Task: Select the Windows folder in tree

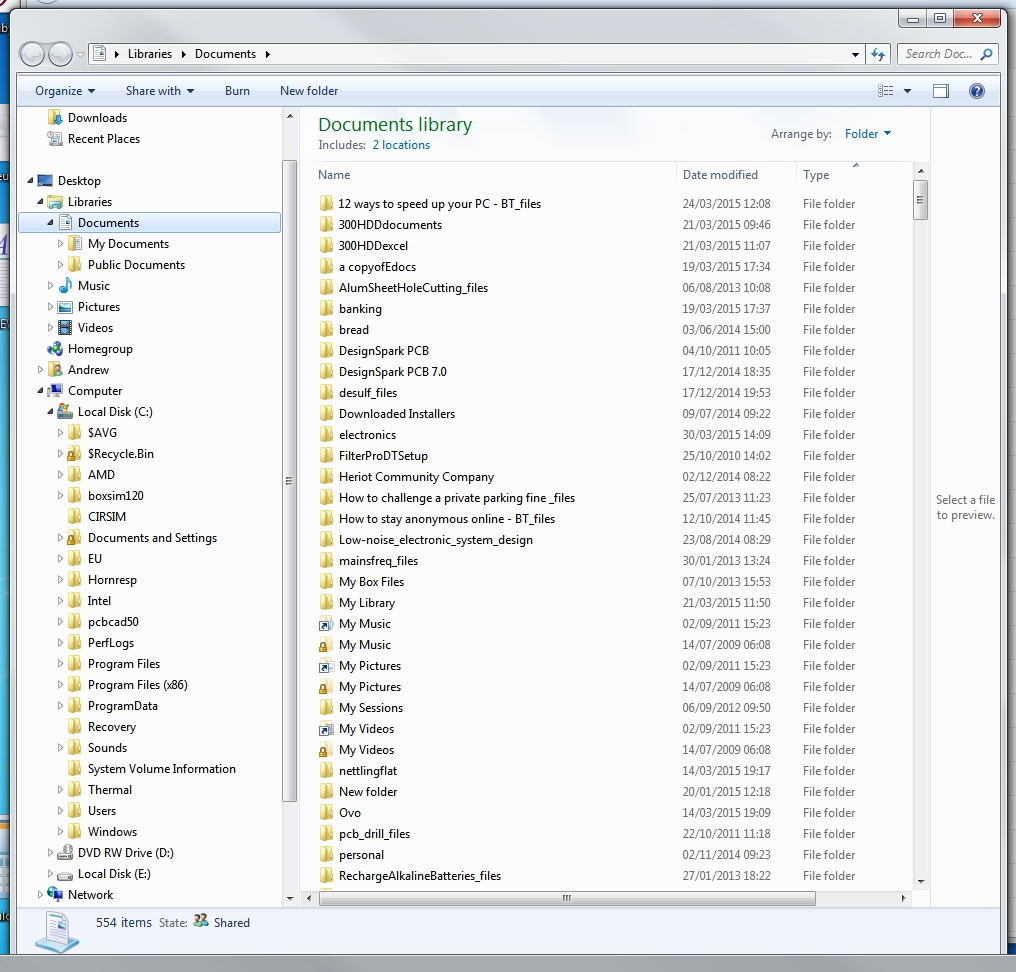Action: point(112,832)
